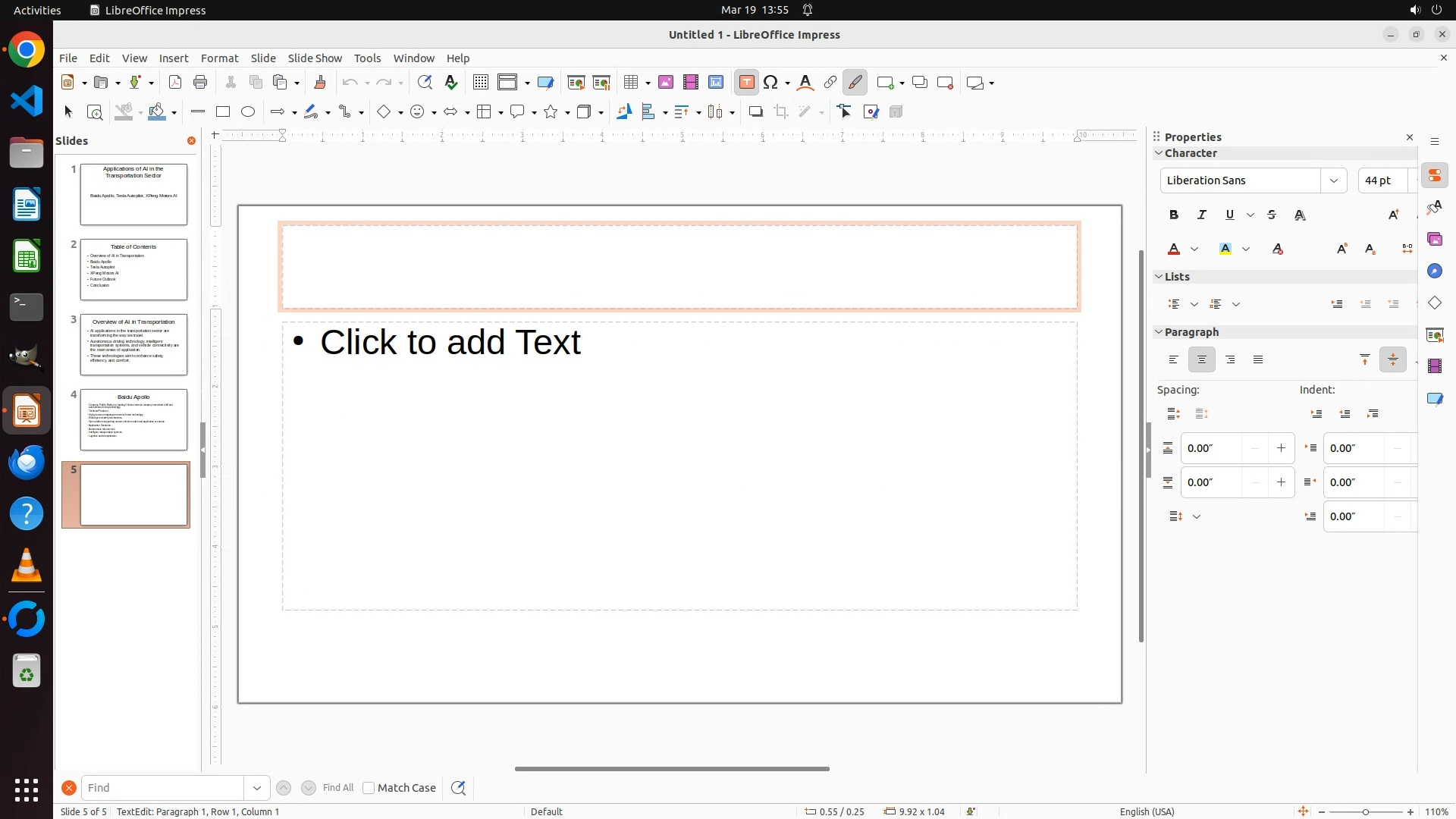Screen dimensions: 1456x819
Task: Toggle Italic in Character panel
Action: (1202, 215)
